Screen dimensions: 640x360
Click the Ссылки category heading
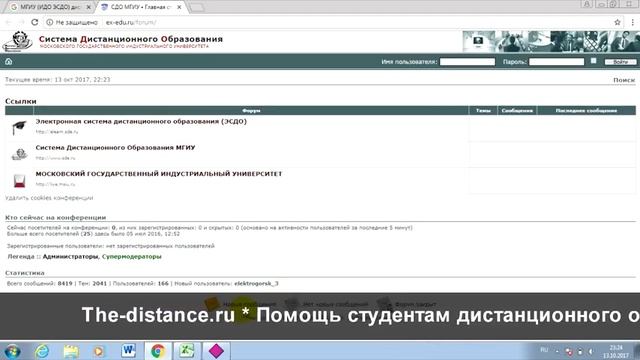[x=21, y=101]
